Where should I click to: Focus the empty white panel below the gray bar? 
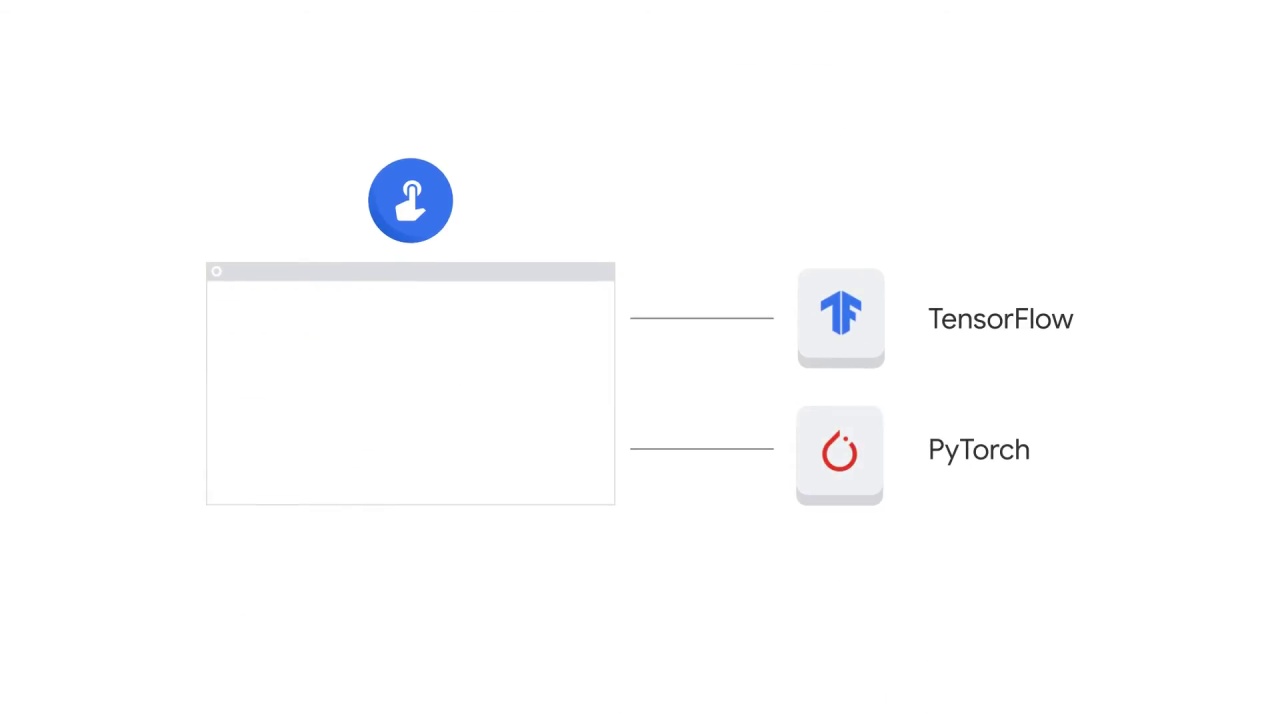pos(410,392)
